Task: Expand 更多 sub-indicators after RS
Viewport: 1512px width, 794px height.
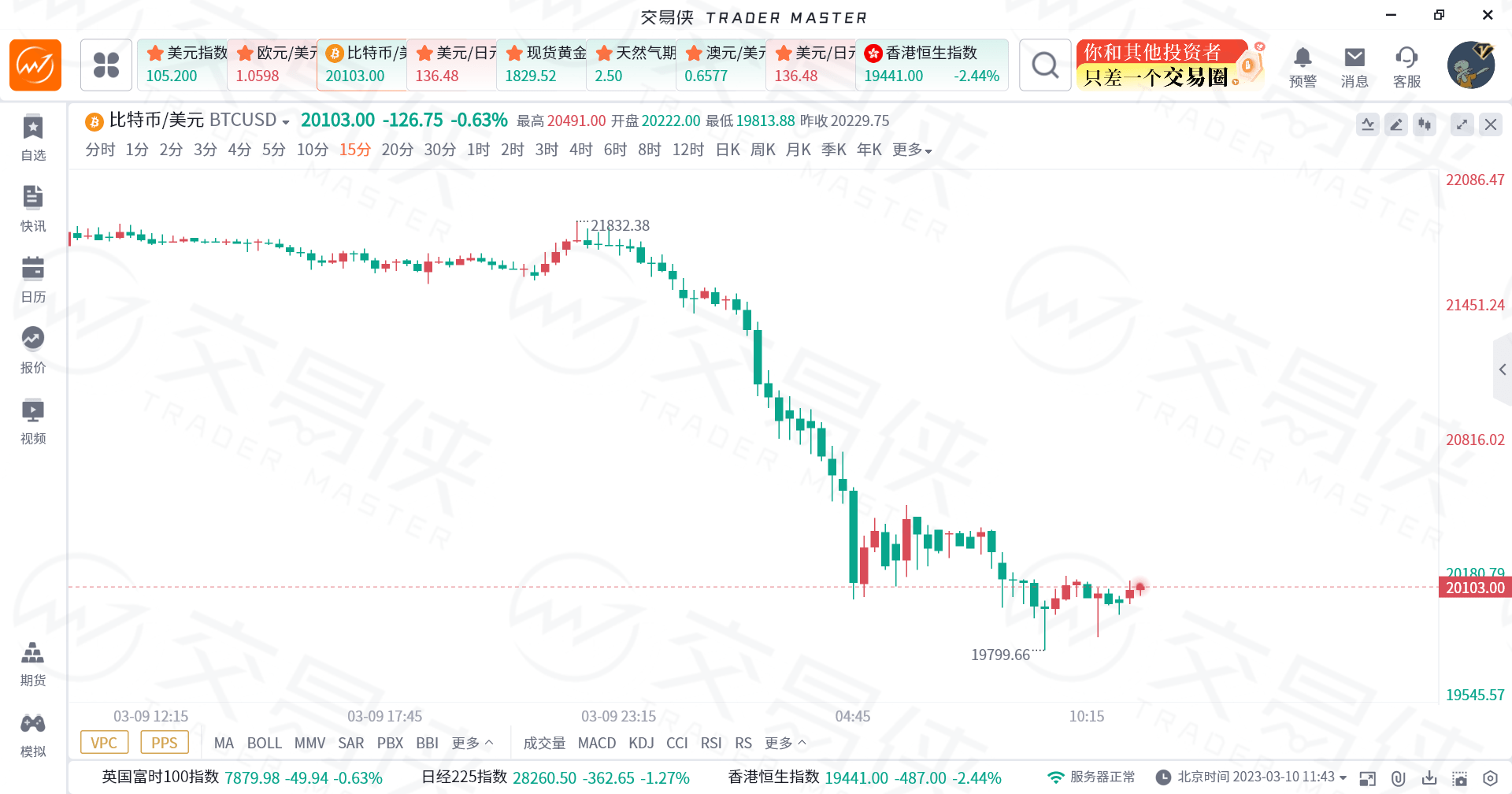Action: click(x=785, y=743)
